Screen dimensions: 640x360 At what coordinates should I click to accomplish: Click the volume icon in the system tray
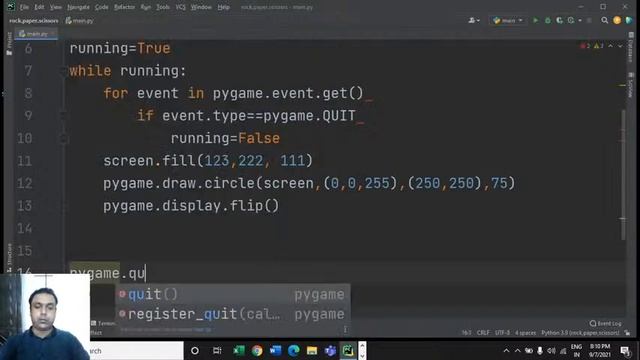[551, 351]
